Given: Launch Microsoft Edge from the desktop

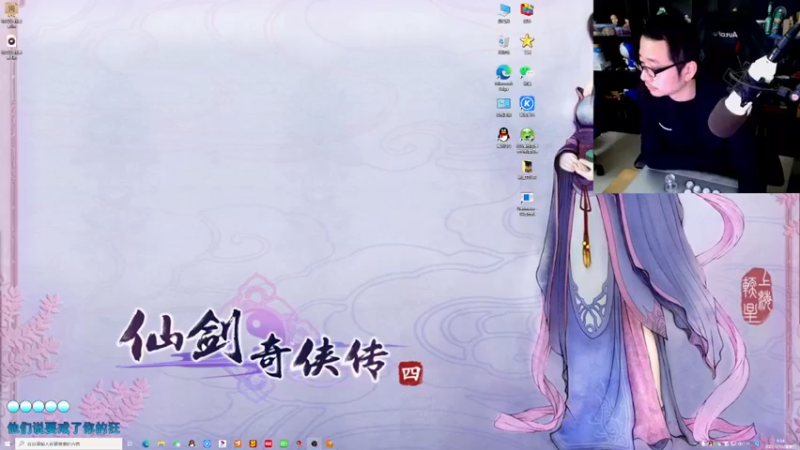Looking at the screenshot, I should (x=504, y=77).
